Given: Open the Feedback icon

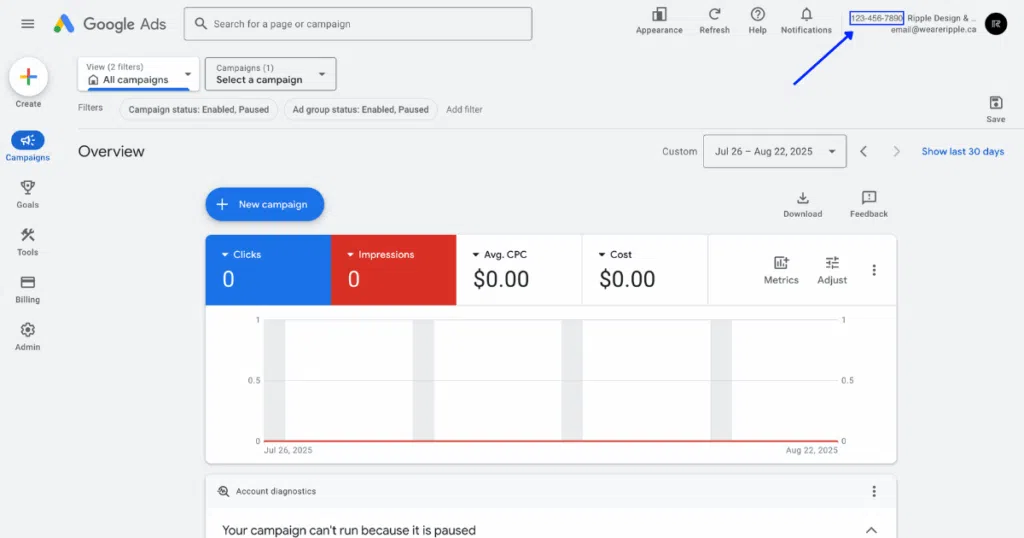Looking at the screenshot, I should pyautogui.click(x=868, y=199).
